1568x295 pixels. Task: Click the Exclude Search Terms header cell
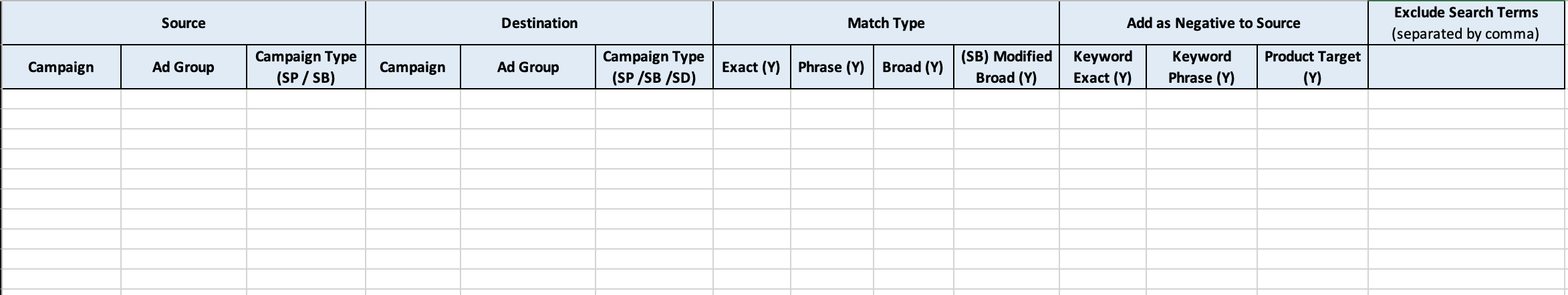1466,23
